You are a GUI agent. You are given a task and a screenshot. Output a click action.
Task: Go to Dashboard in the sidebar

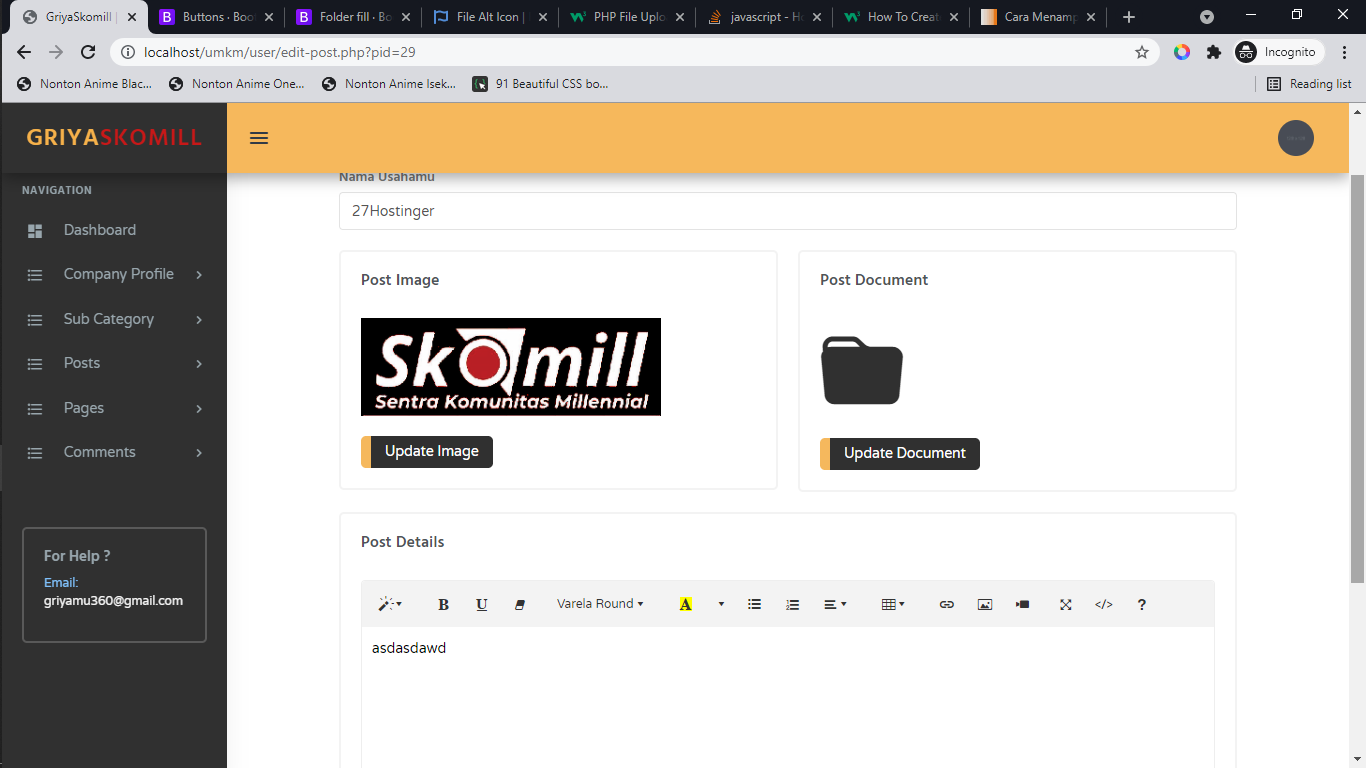coord(99,230)
